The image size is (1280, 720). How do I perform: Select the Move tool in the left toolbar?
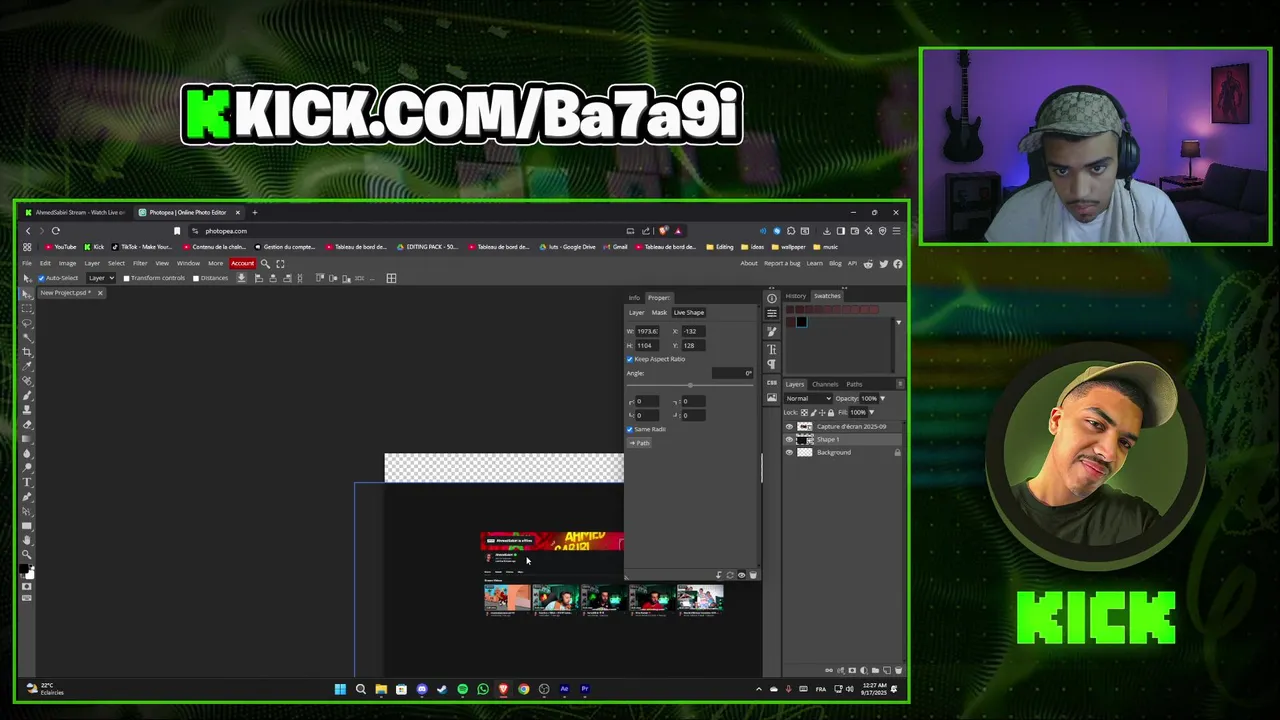pos(27,295)
